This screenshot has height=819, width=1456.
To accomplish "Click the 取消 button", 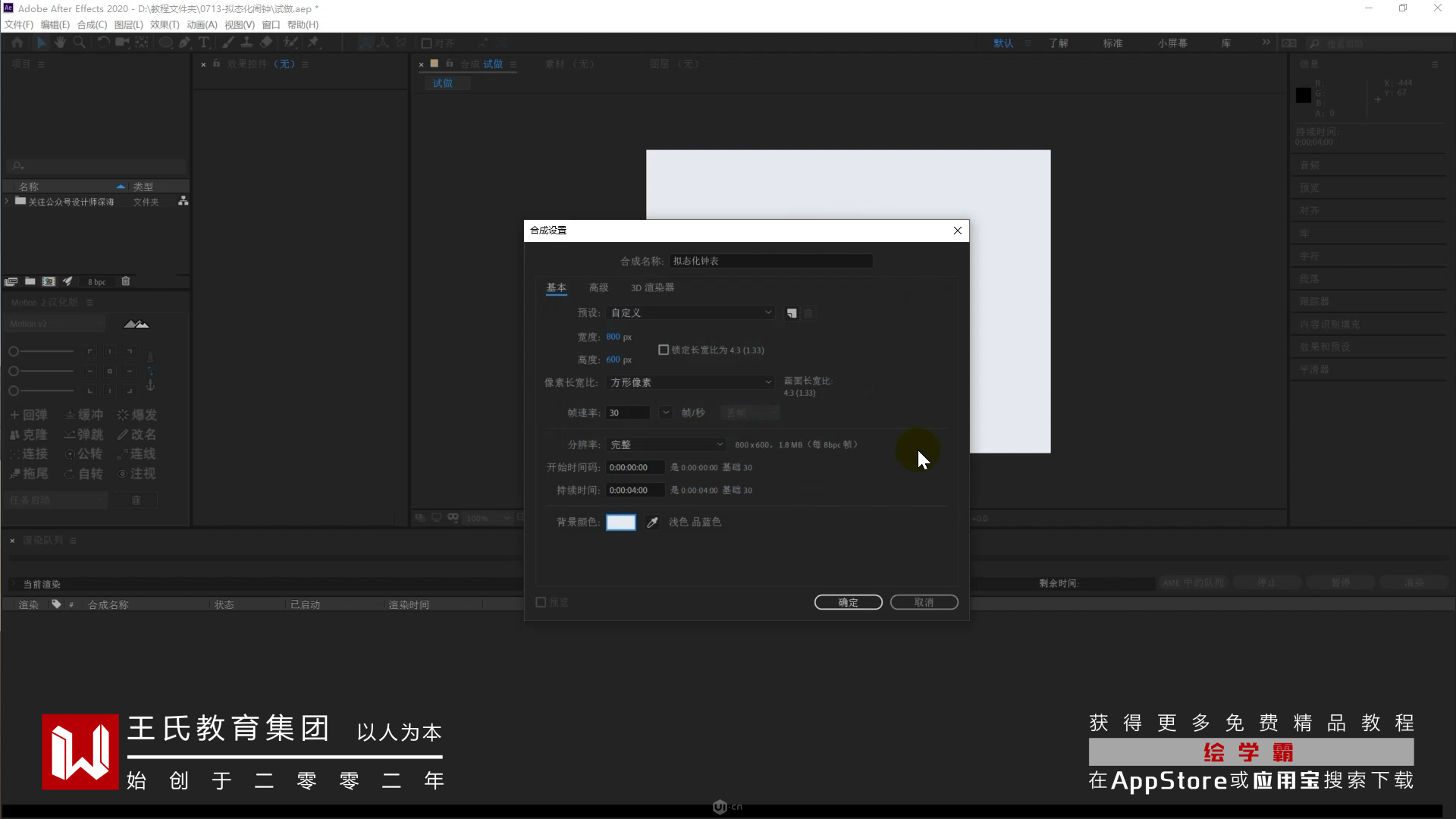I will (x=924, y=602).
